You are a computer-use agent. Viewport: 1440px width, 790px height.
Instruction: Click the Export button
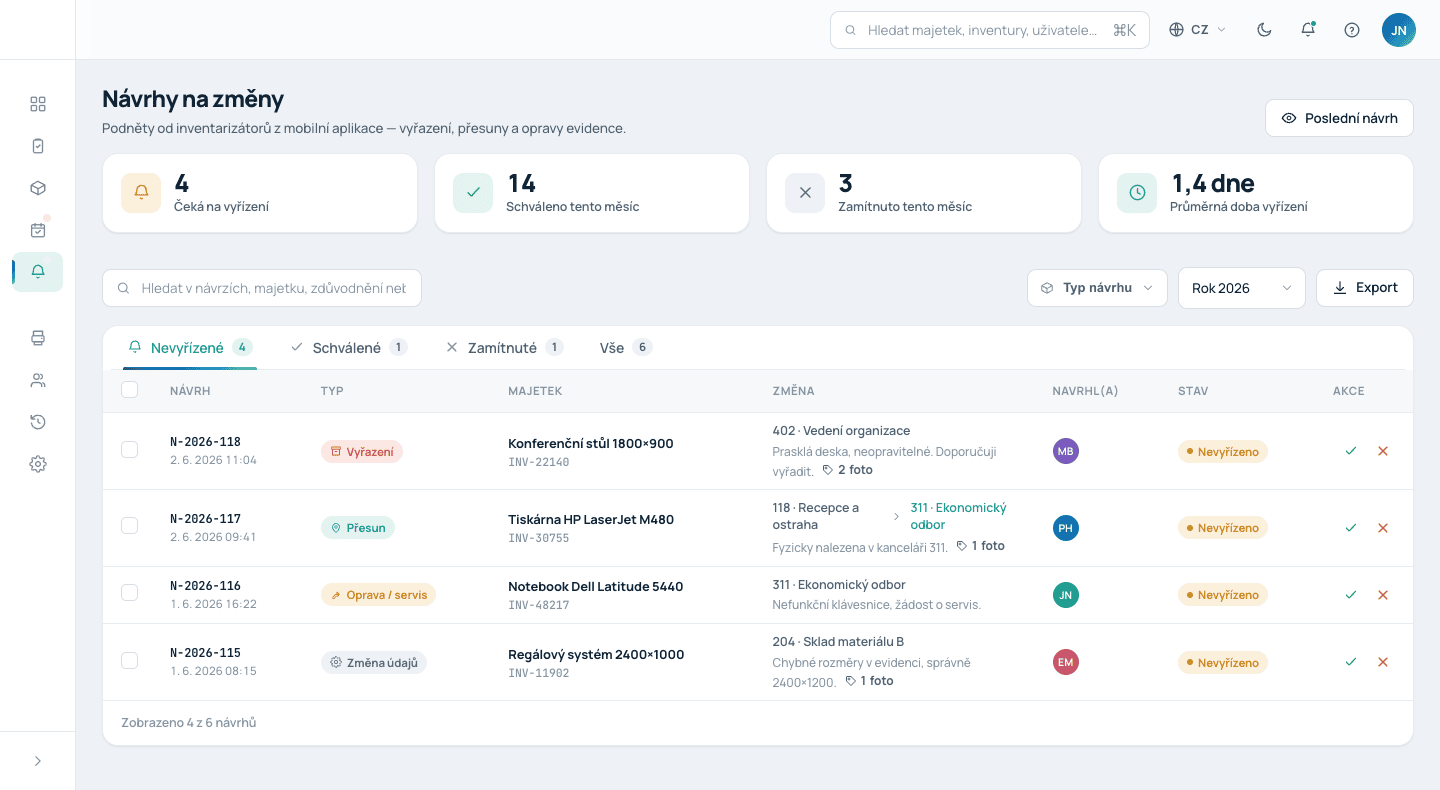pyautogui.click(x=1365, y=288)
